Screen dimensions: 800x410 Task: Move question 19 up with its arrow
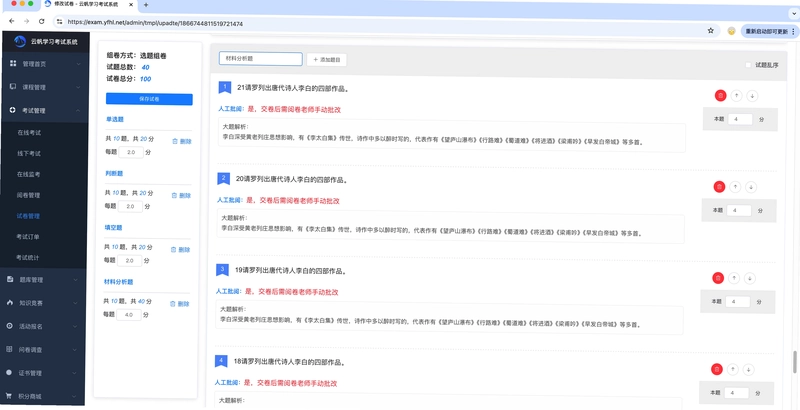(x=734, y=278)
